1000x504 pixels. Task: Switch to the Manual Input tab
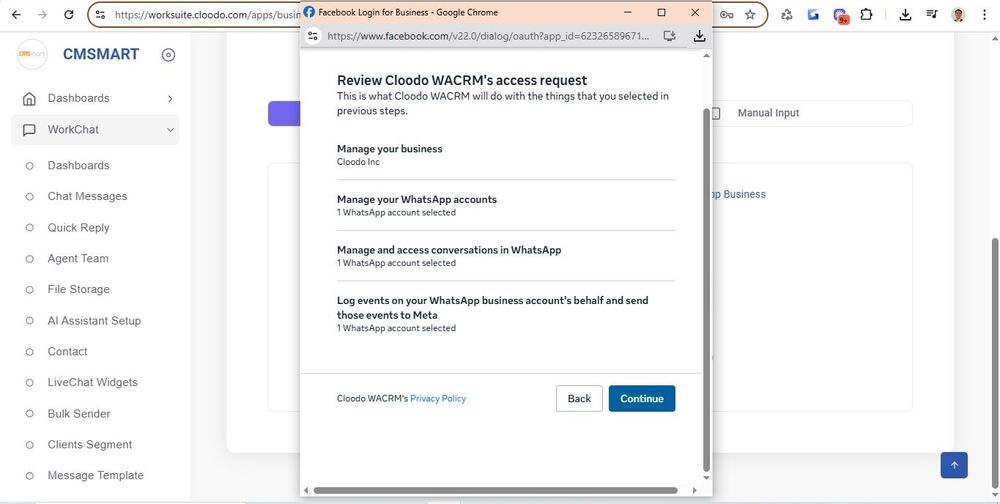[x=768, y=113]
